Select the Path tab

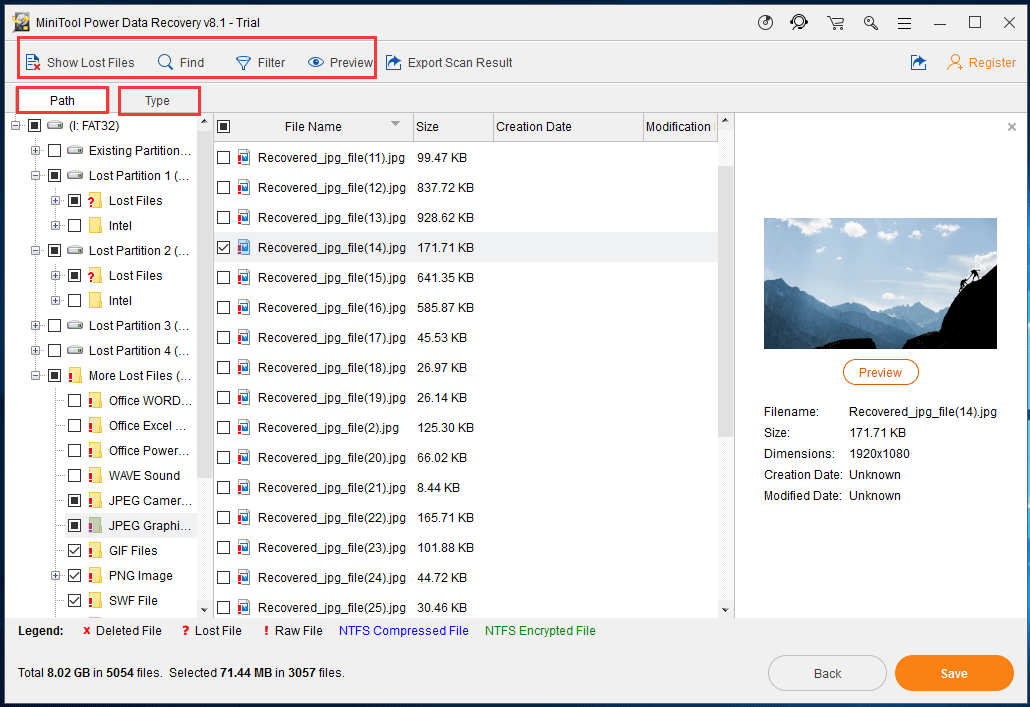click(61, 100)
